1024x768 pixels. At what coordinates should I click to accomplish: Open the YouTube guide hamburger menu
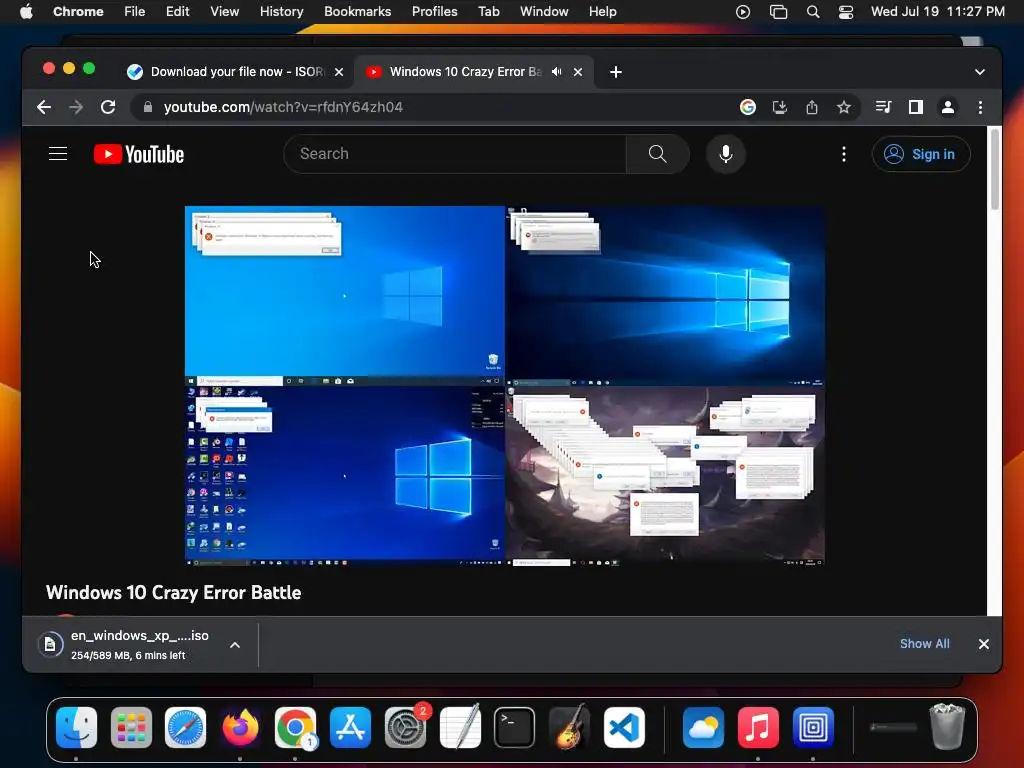[58, 154]
